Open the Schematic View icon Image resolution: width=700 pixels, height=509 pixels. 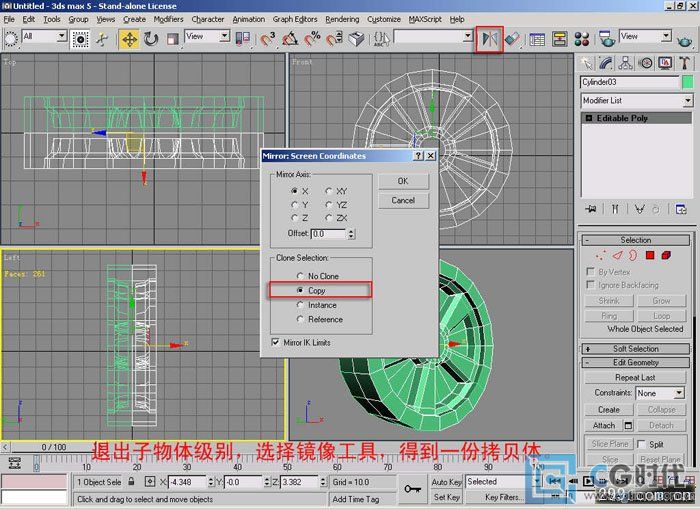click(559, 39)
